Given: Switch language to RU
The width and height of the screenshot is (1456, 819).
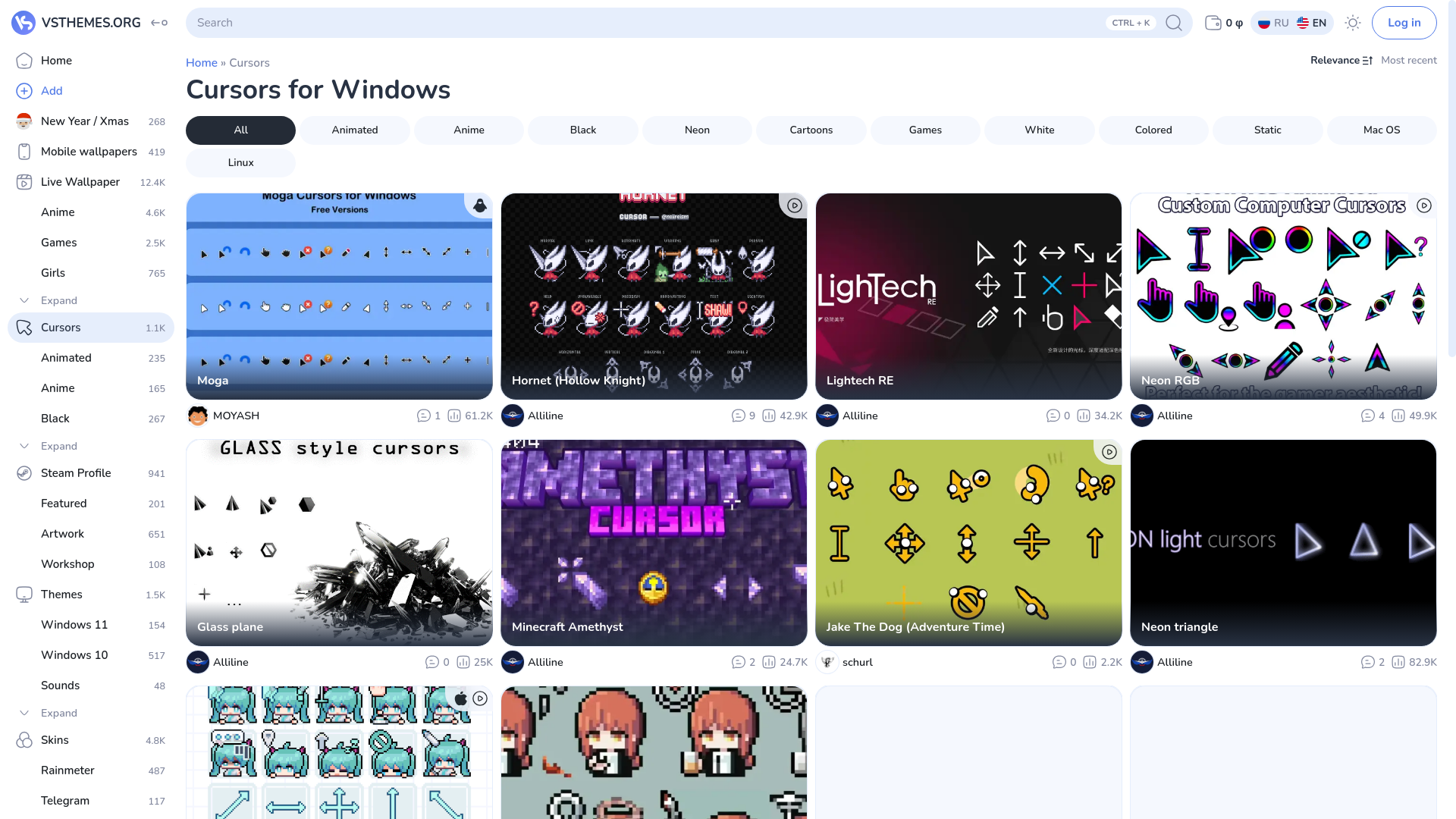Looking at the screenshot, I should (x=1273, y=23).
